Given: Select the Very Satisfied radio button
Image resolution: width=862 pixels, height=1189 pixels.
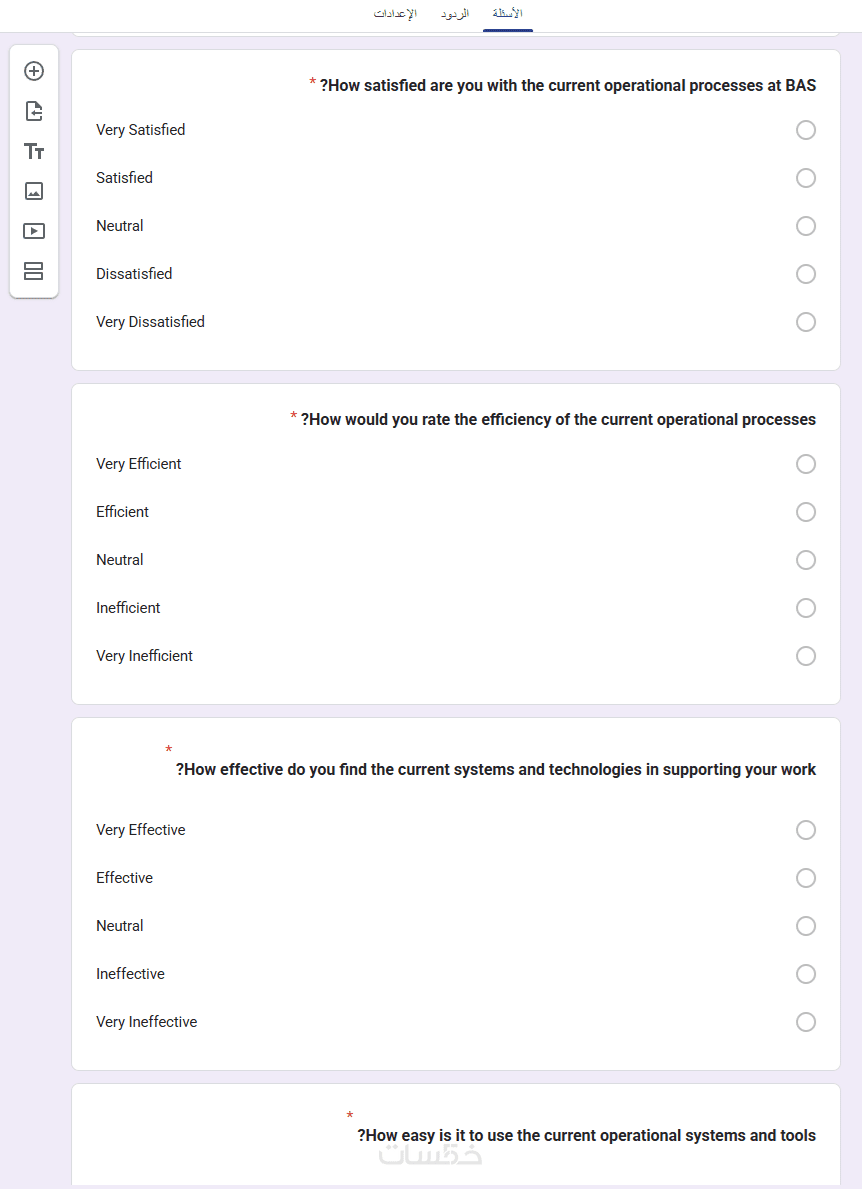Looking at the screenshot, I should click(806, 130).
